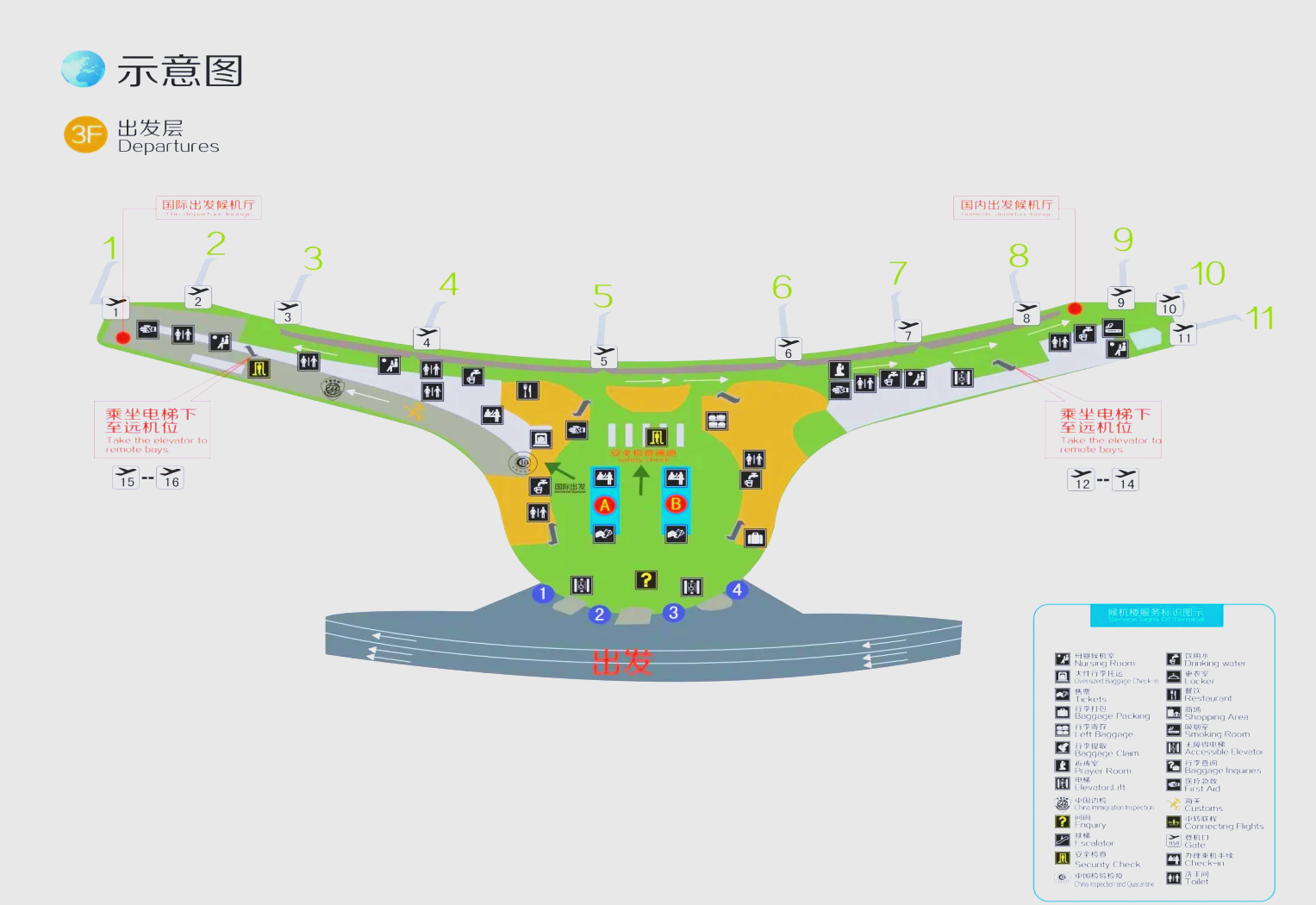Image resolution: width=1316 pixels, height=905 pixels.
Task: Click the gate 1 airplane icon
Action: coord(115,308)
